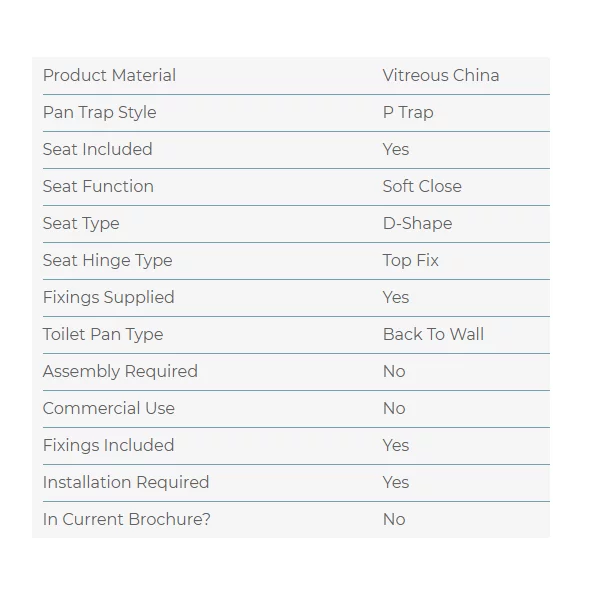Click the In Current Brochure? label
The image size is (600, 600).
(126, 520)
